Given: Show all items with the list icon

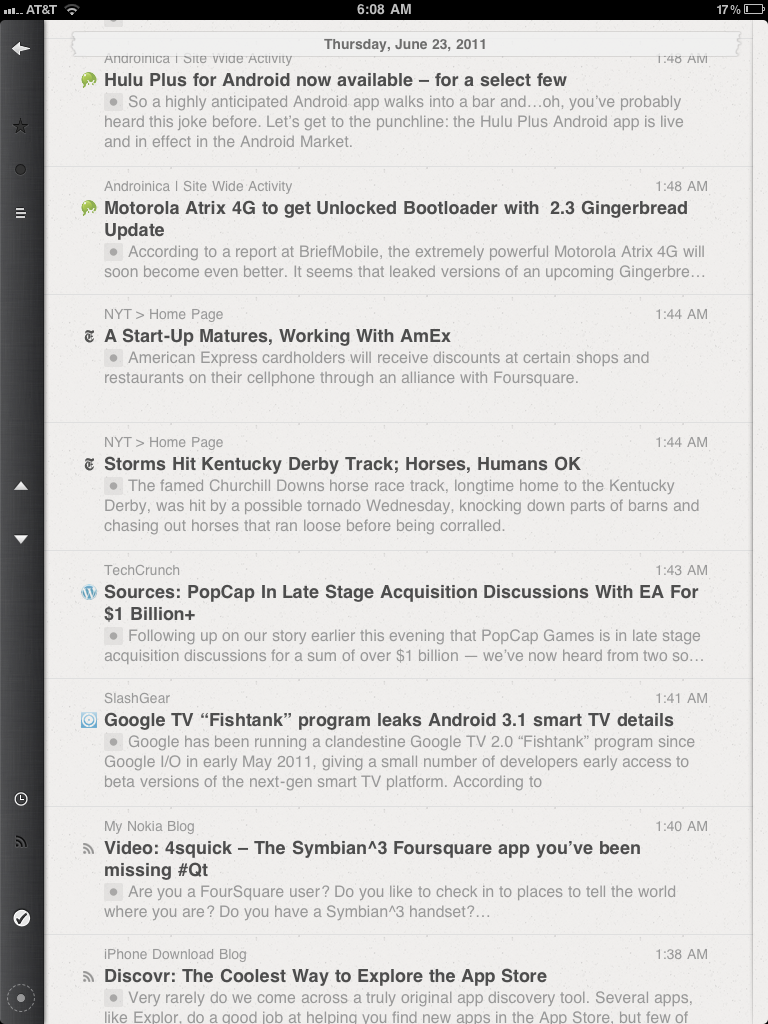Looking at the screenshot, I should (21, 213).
